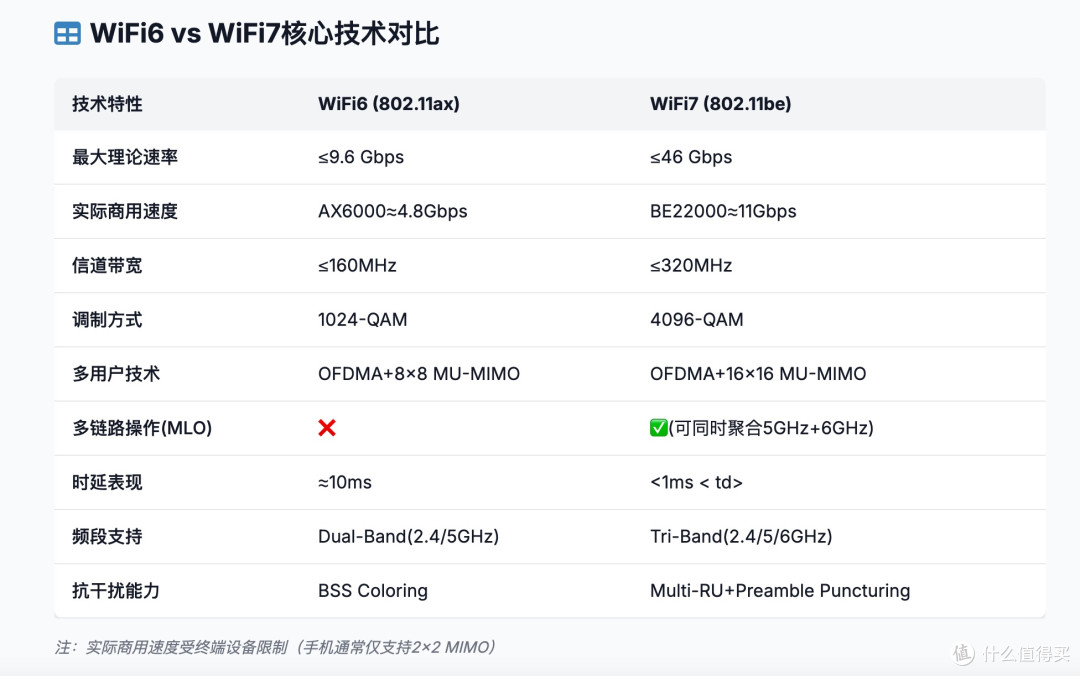Select the ≈10ms latency cell
The width and height of the screenshot is (1080, 676).
click(344, 482)
